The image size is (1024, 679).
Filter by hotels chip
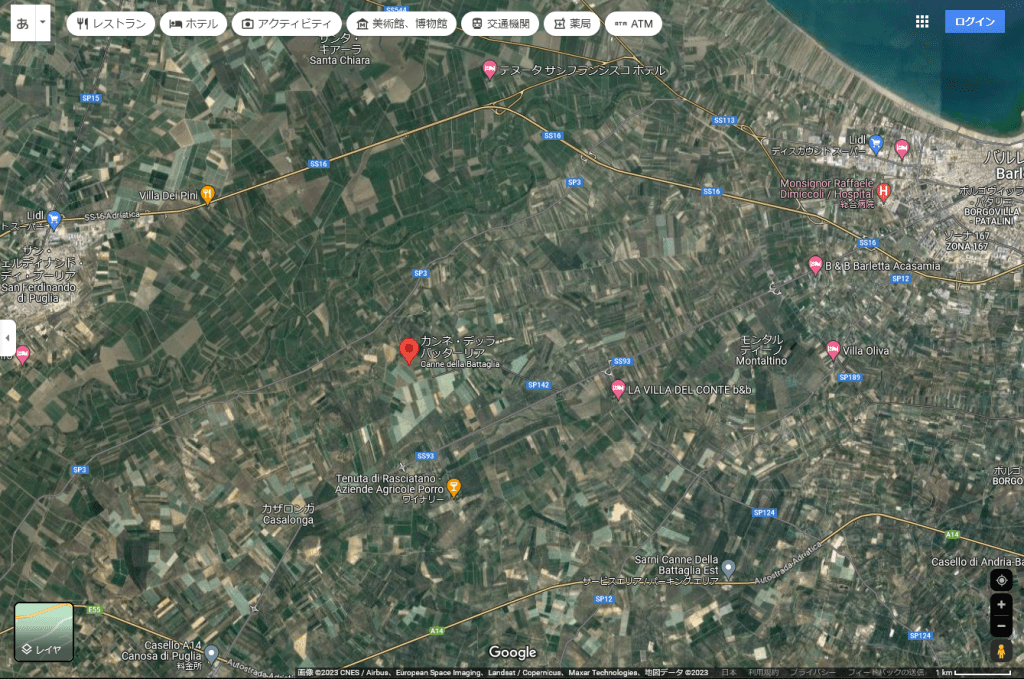[193, 23]
